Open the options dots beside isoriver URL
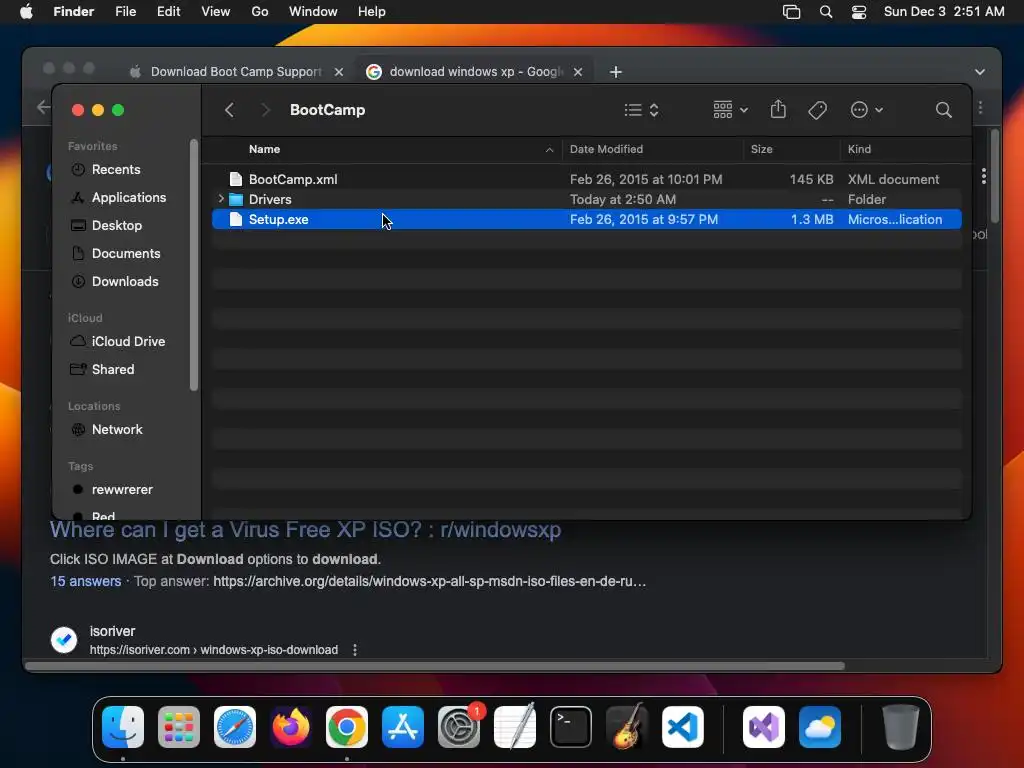Viewport: 1024px width, 768px height. coord(355,650)
